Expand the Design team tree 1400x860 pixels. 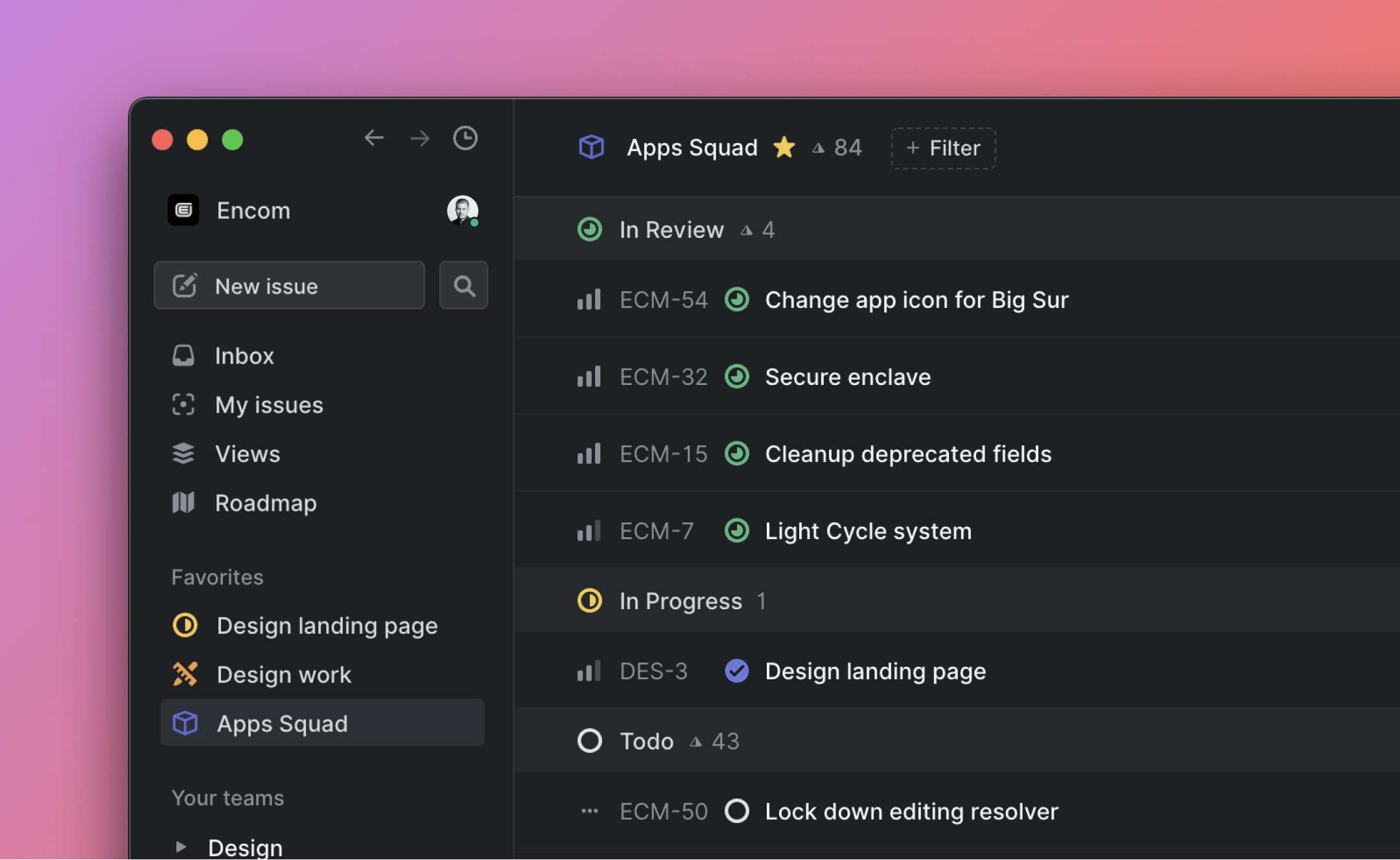[x=181, y=846]
